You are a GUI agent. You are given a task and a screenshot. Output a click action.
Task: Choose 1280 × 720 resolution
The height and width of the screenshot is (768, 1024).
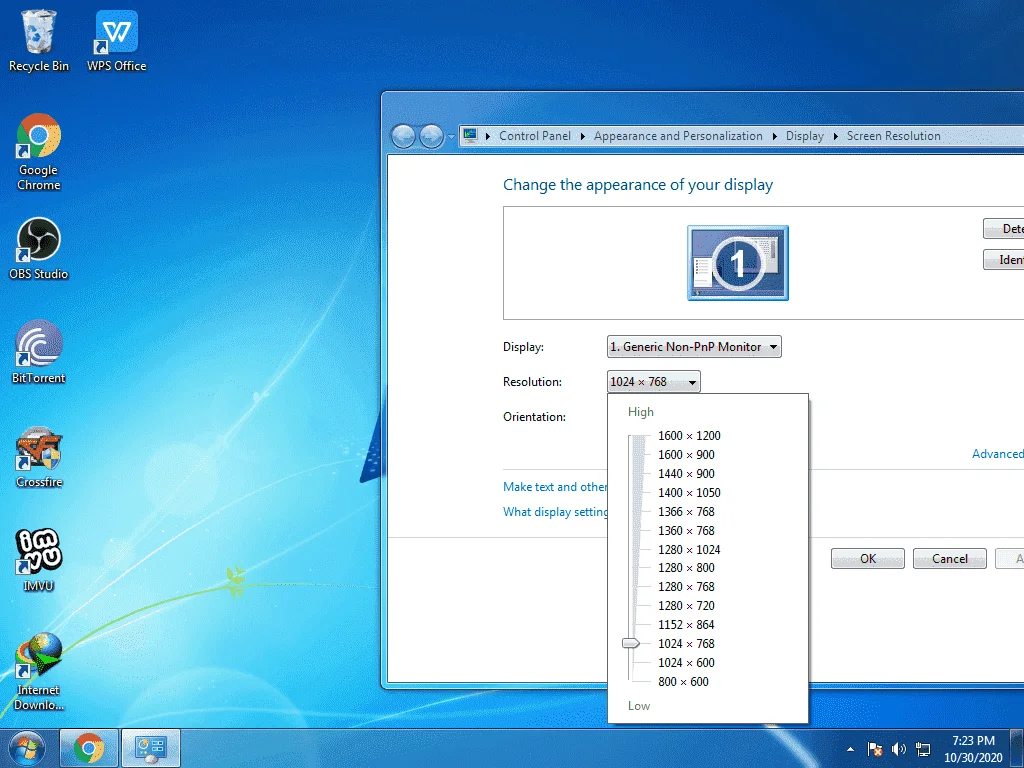[x=686, y=605]
